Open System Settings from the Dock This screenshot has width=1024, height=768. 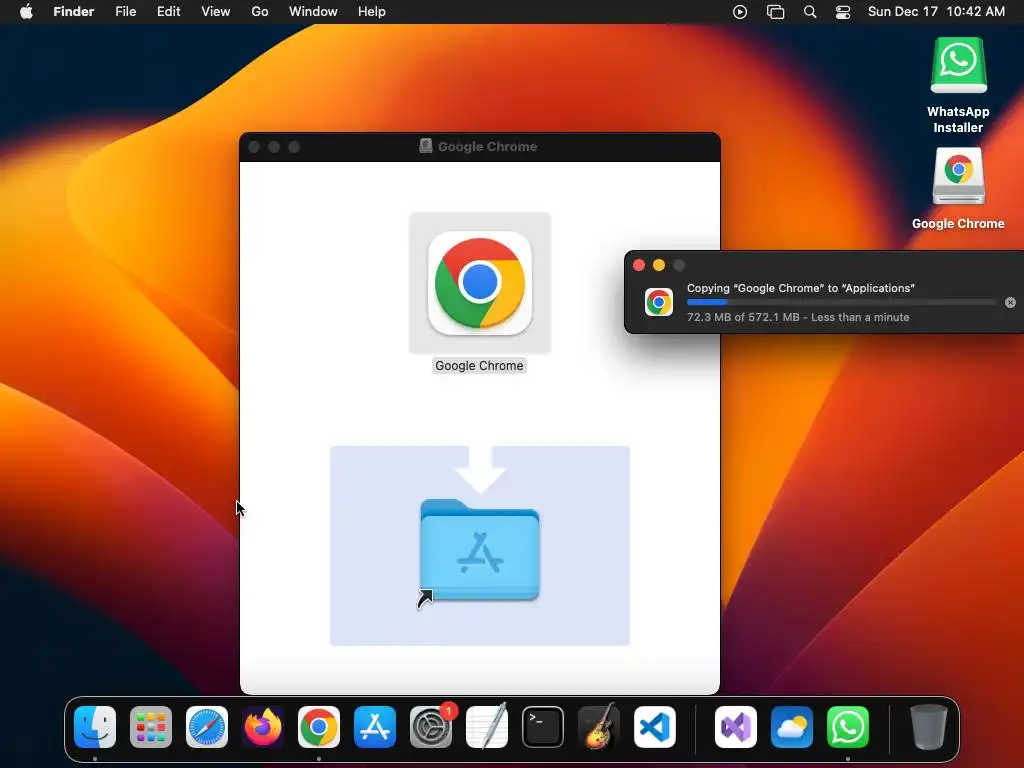point(431,727)
